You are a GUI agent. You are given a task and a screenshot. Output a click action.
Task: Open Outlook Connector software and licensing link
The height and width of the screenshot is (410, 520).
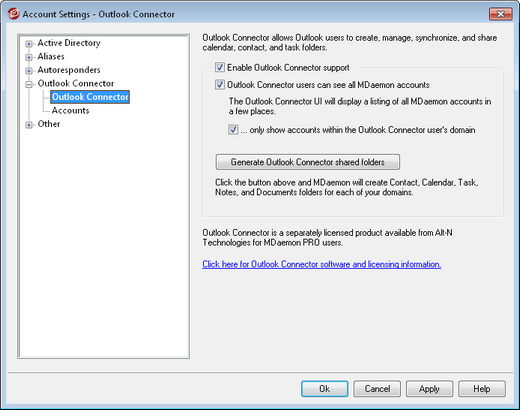[322, 264]
